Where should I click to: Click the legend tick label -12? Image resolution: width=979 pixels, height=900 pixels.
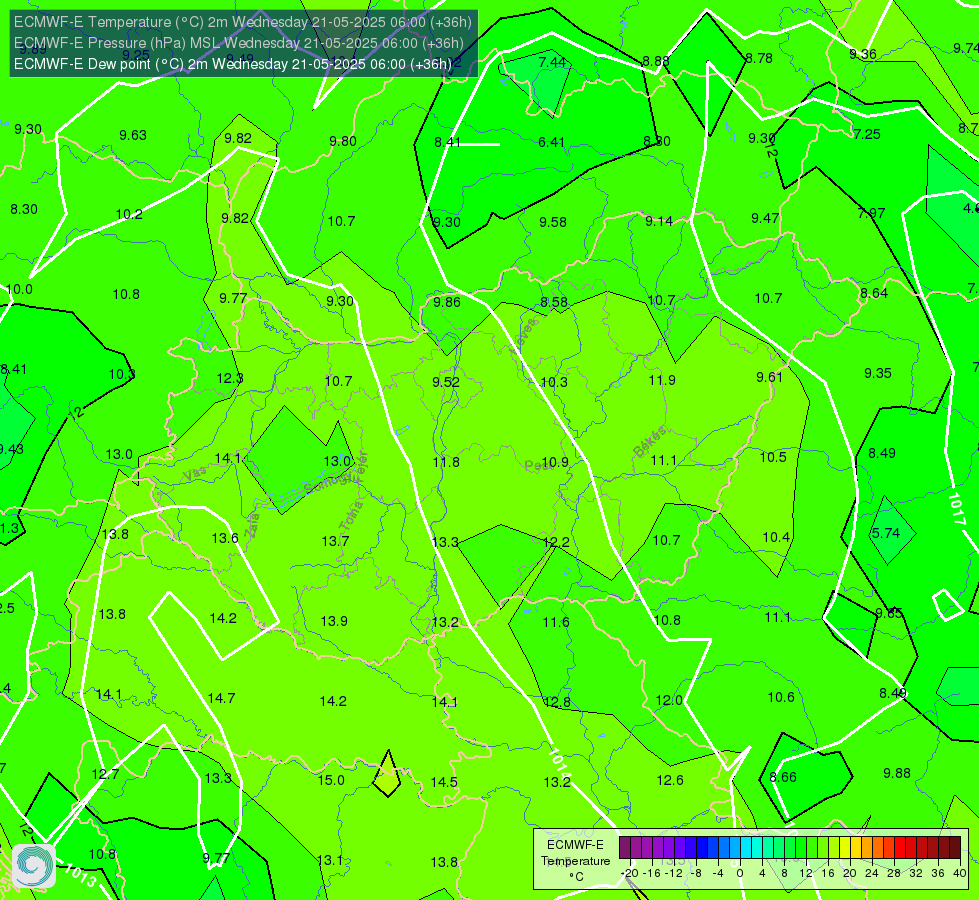tap(673, 873)
